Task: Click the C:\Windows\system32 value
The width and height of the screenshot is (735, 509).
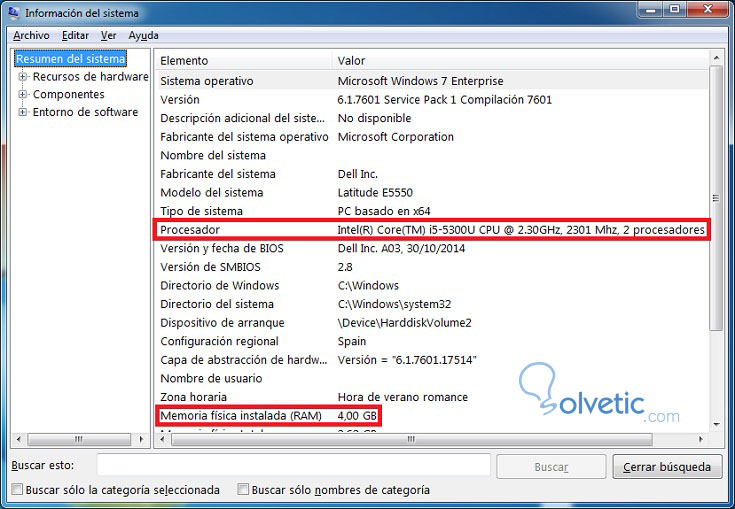Action: [x=394, y=304]
